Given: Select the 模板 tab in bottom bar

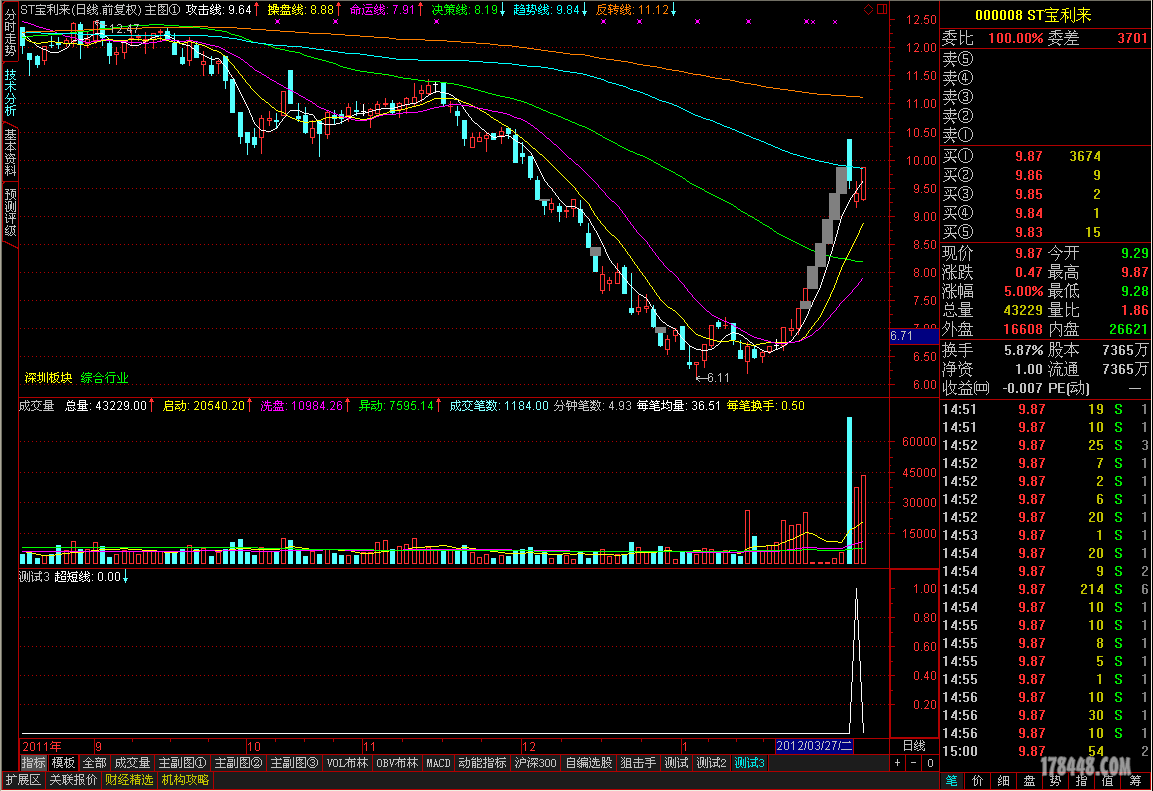Looking at the screenshot, I should point(63,763).
